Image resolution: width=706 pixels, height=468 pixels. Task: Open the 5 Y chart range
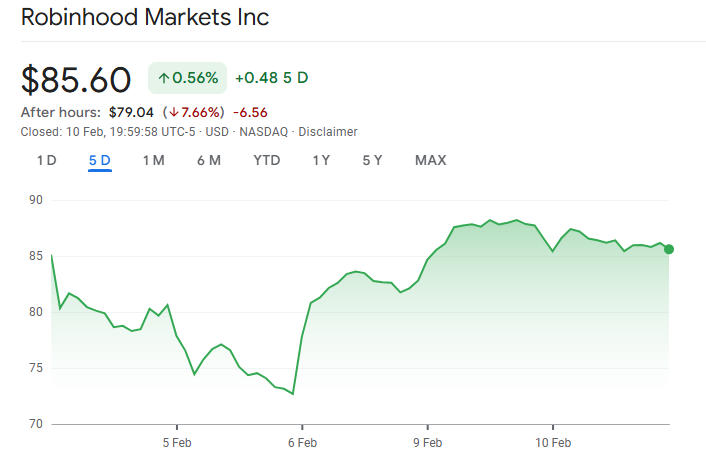[x=372, y=160]
